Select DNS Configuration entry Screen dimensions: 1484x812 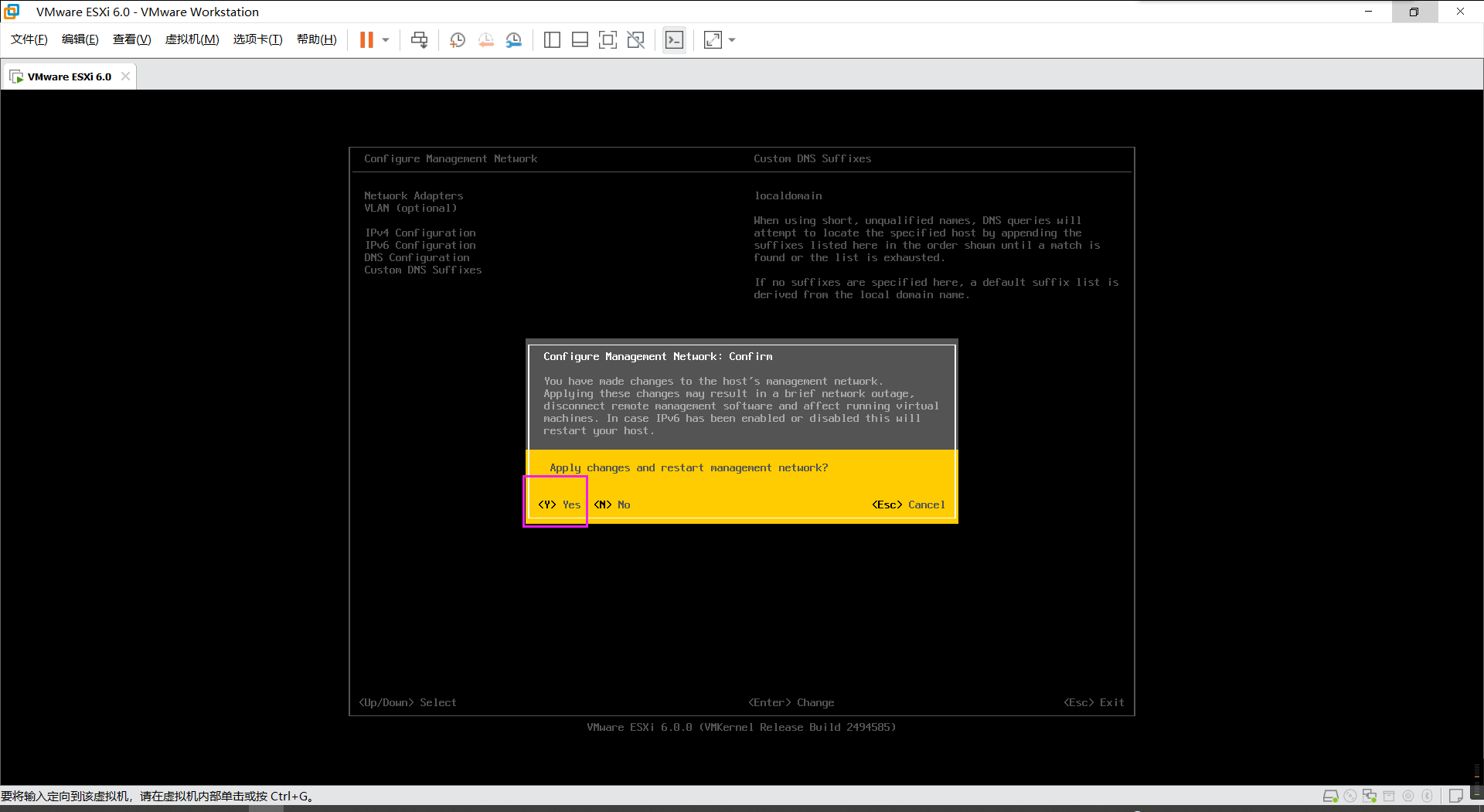click(x=417, y=257)
